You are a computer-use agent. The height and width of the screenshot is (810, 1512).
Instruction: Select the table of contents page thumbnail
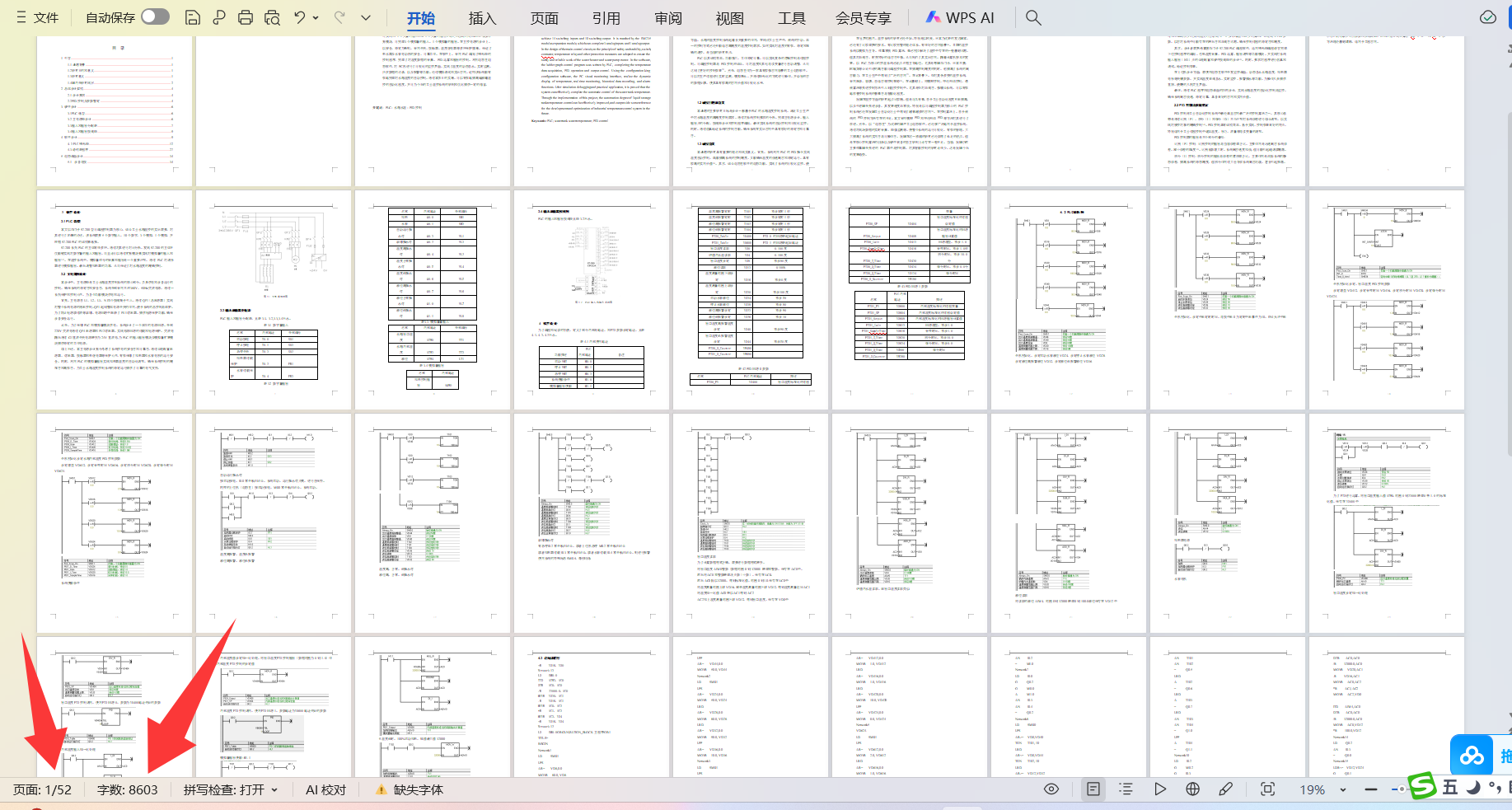pyautogui.click(x=115, y=110)
